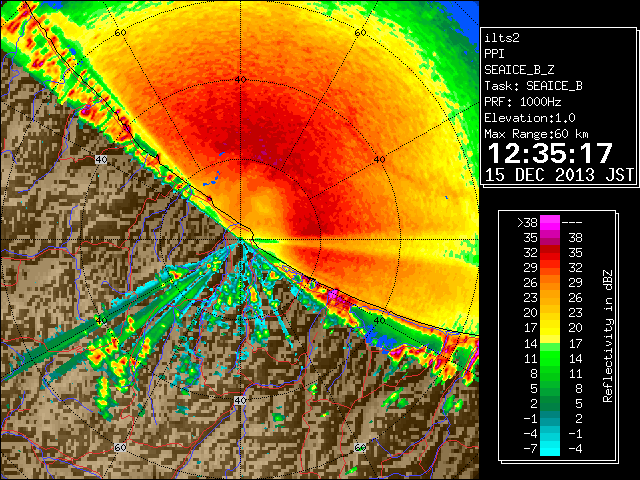Click the "60" range label in the upper-left of the map
Viewport: 640px width, 480px height.
click(120, 32)
